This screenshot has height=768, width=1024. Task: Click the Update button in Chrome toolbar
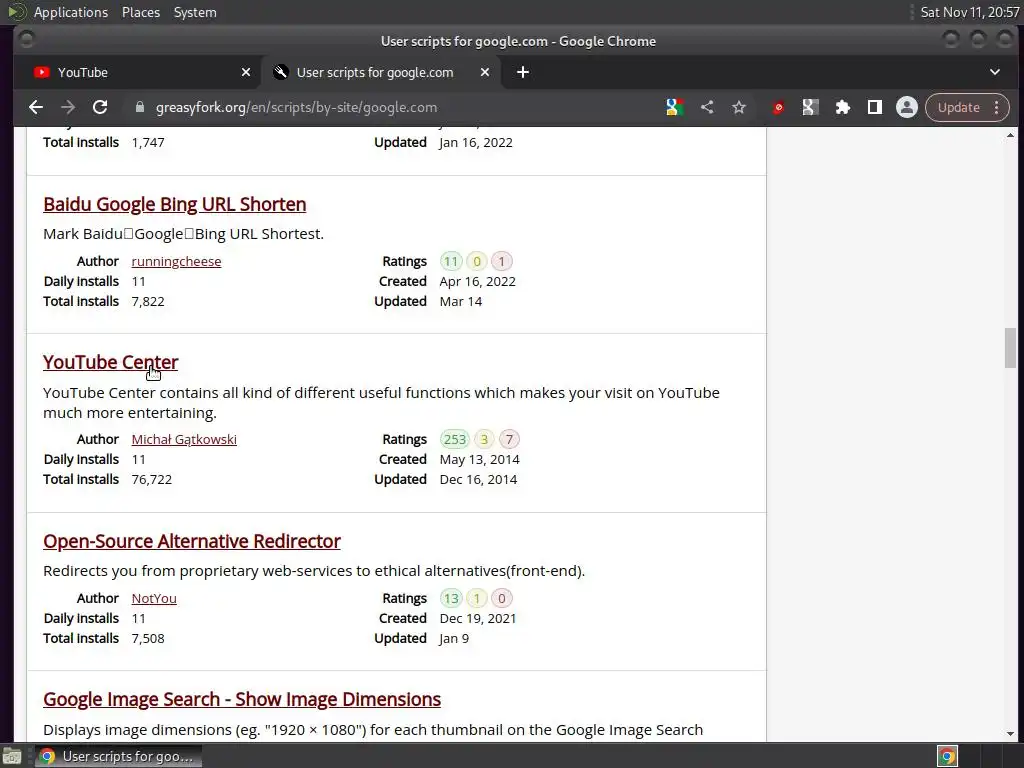[x=959, y=107]
